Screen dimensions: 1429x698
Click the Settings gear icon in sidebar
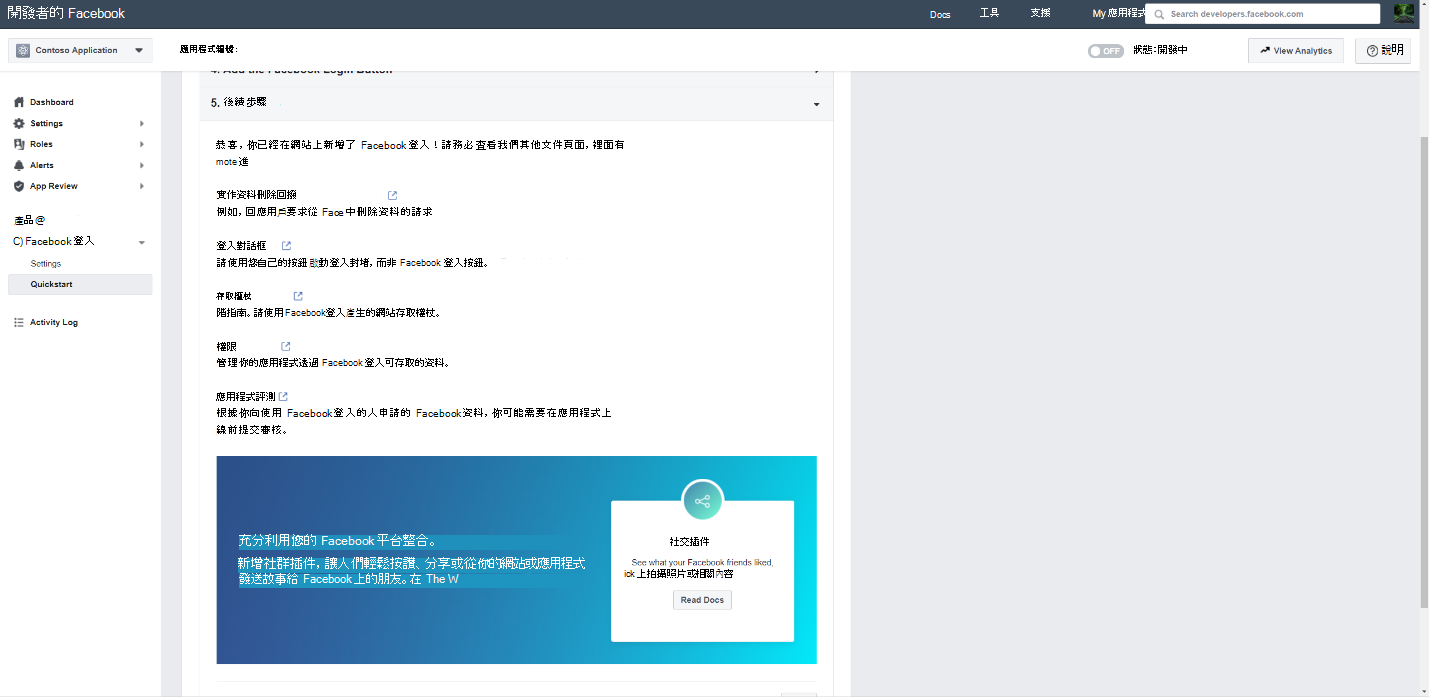(x=19, y=123)
